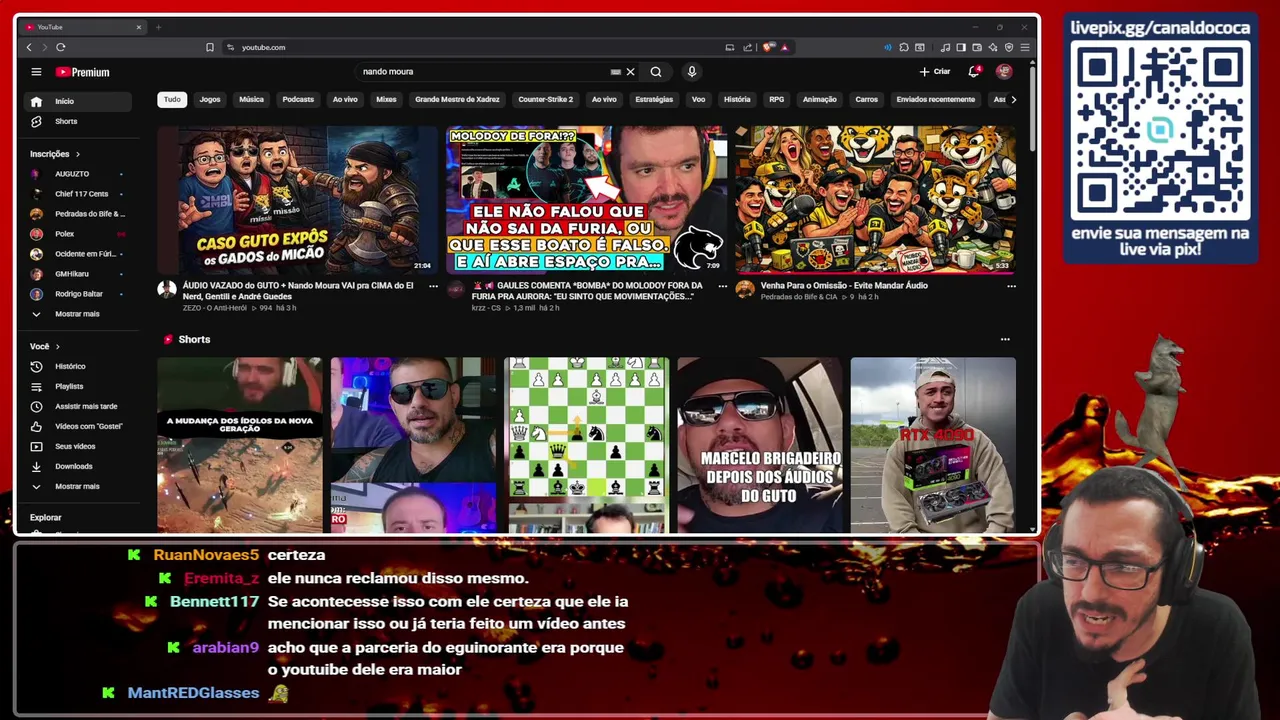Open the notifications bell
This screenshot has height=720, width=1280.
973,72
